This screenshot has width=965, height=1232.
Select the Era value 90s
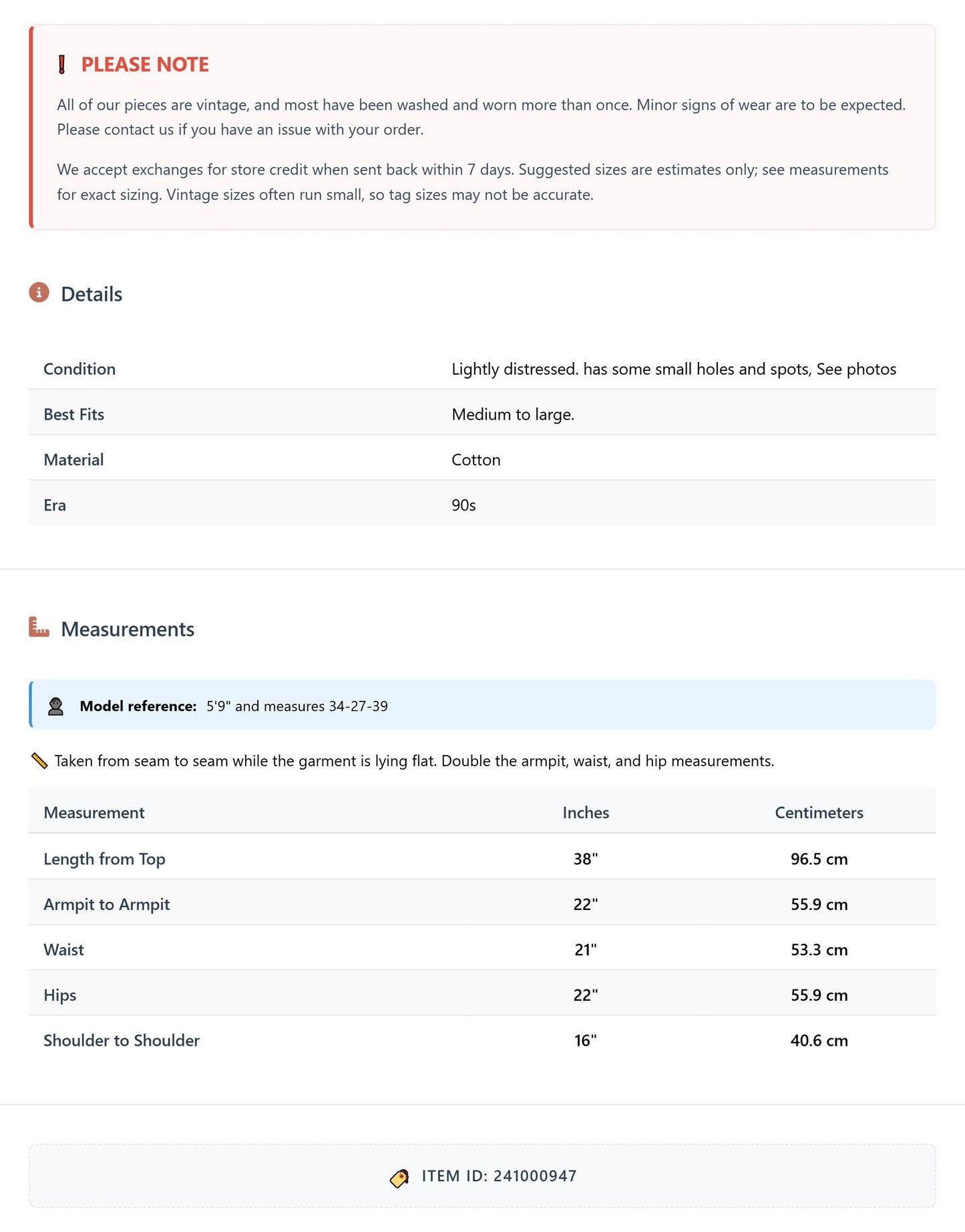[463, 505]
